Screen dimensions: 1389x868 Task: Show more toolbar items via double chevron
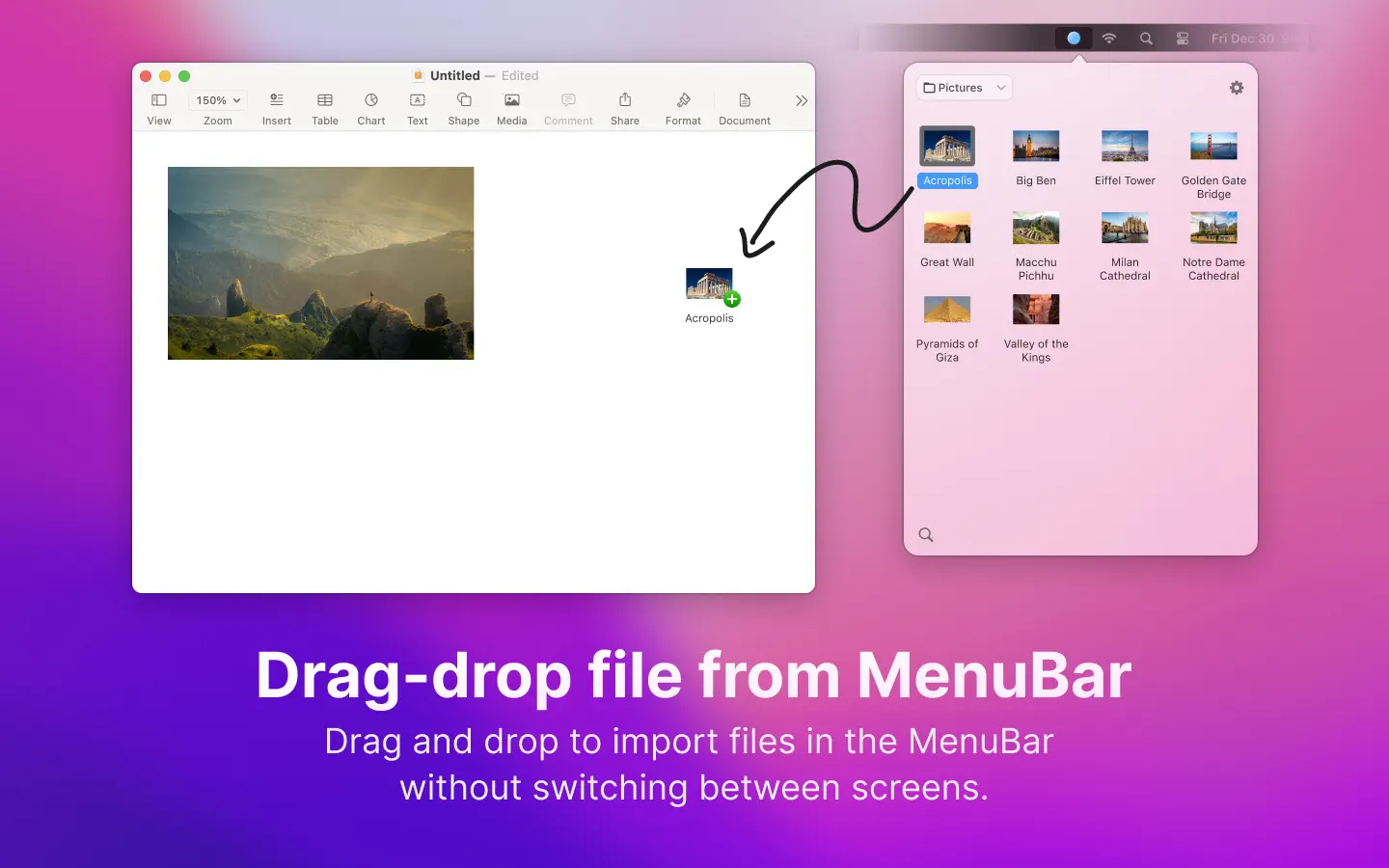point(802,101)
